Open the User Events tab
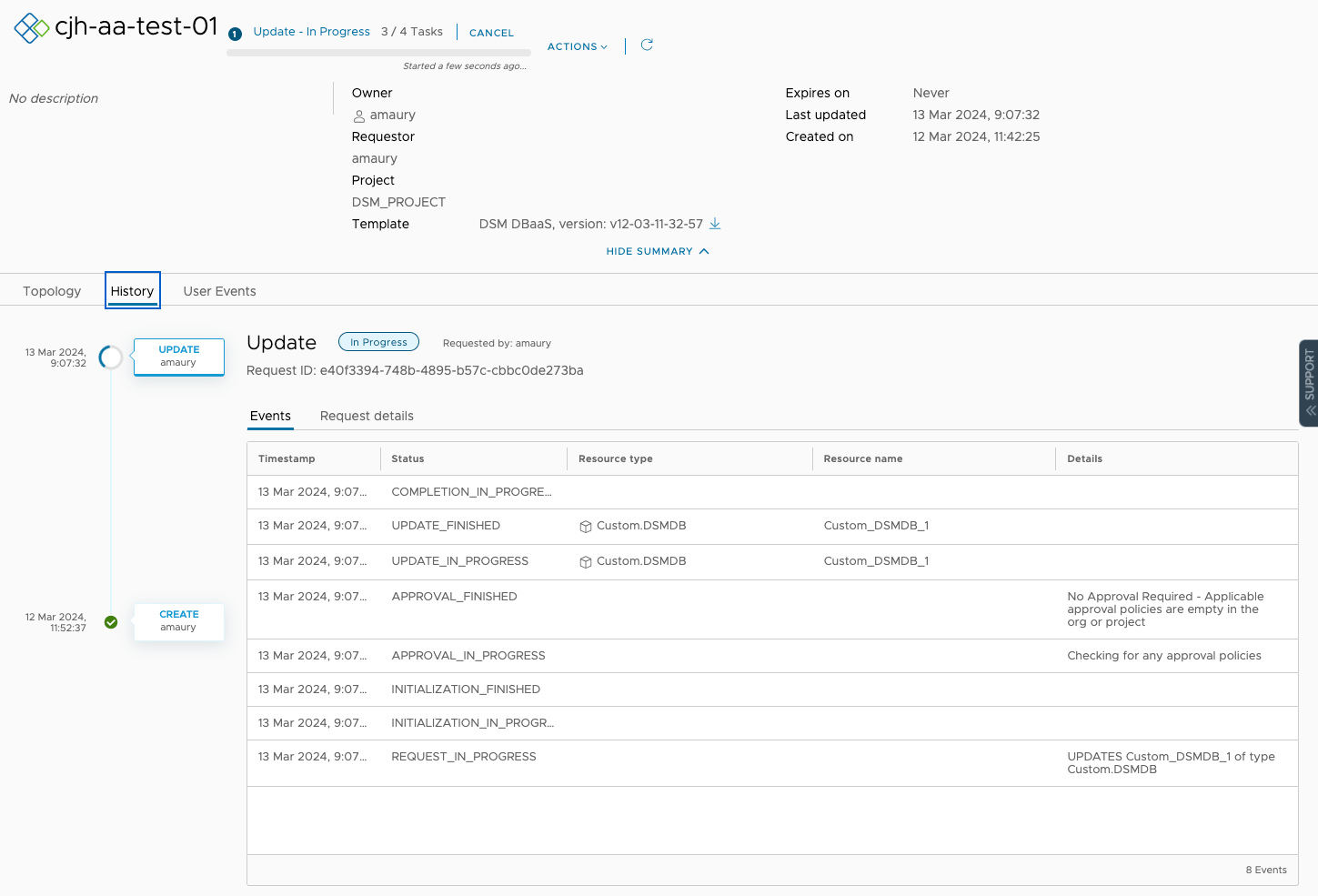Screen dimensions: 1318x896 tap(220, 291)
